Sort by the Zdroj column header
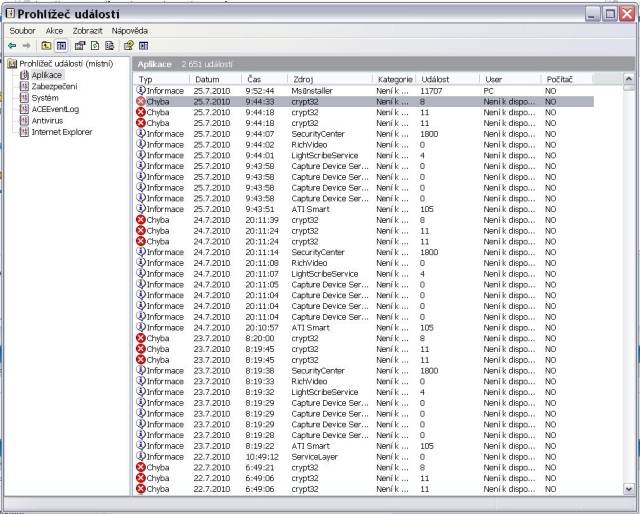Screen dimensions: 640x514 click(x=330, y=79)
